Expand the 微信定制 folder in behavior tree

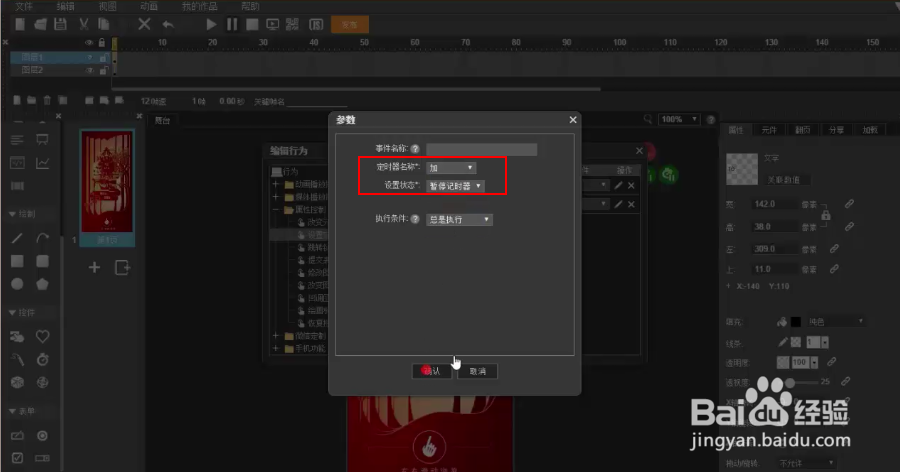[276, 336]
